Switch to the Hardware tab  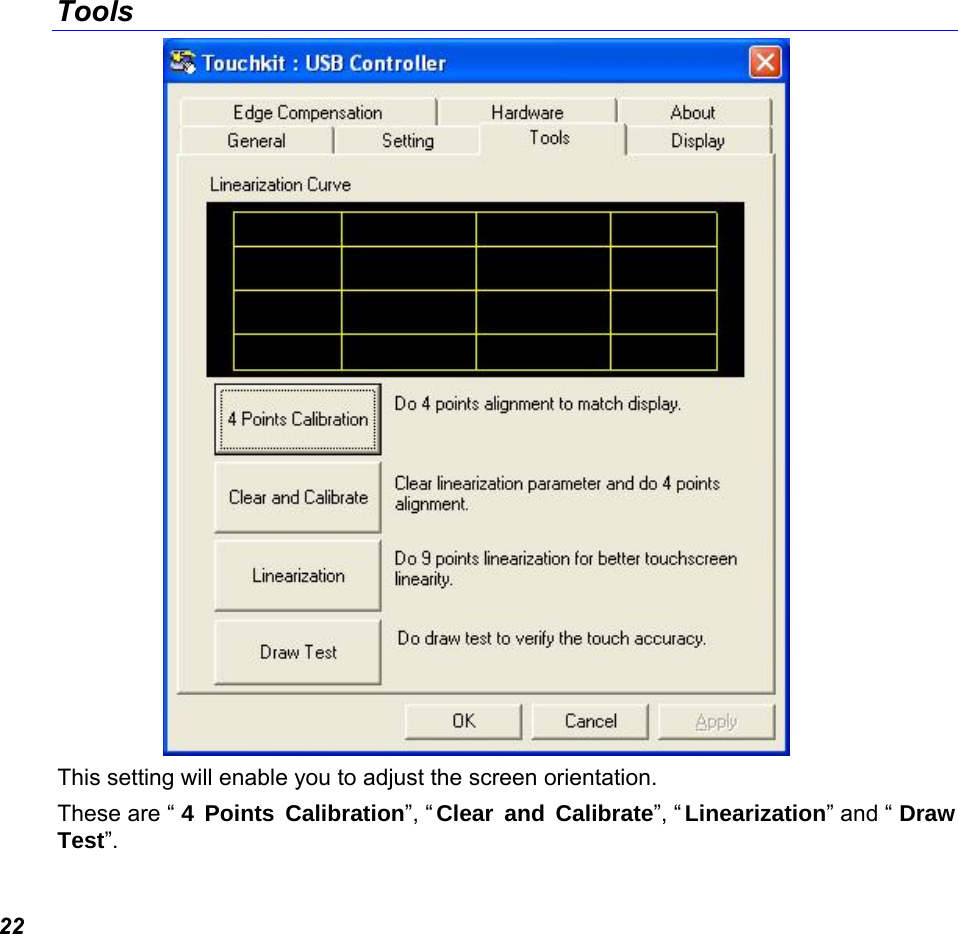(x=527, y=111)
